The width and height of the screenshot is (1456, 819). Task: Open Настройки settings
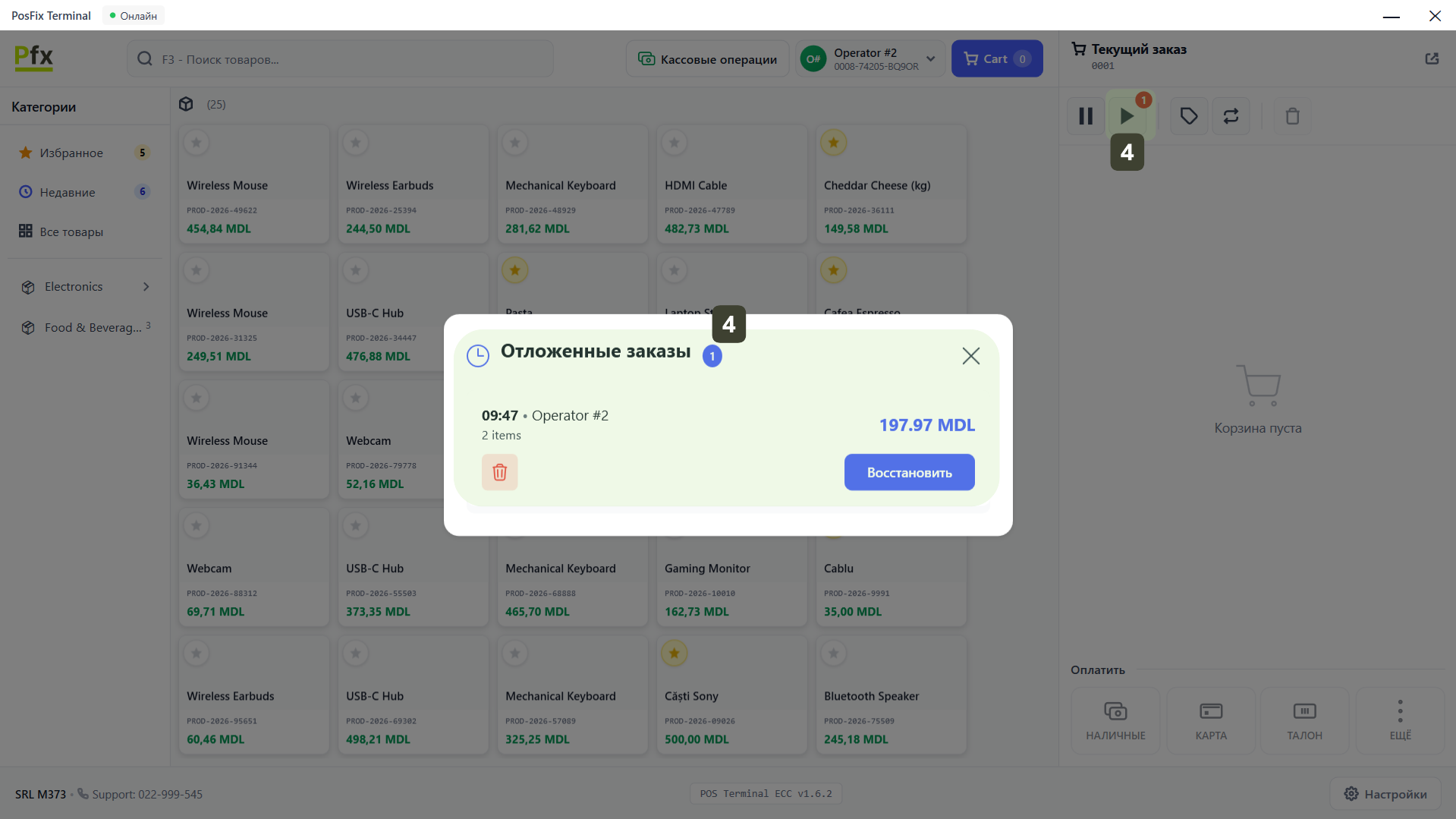point(1385,794)
